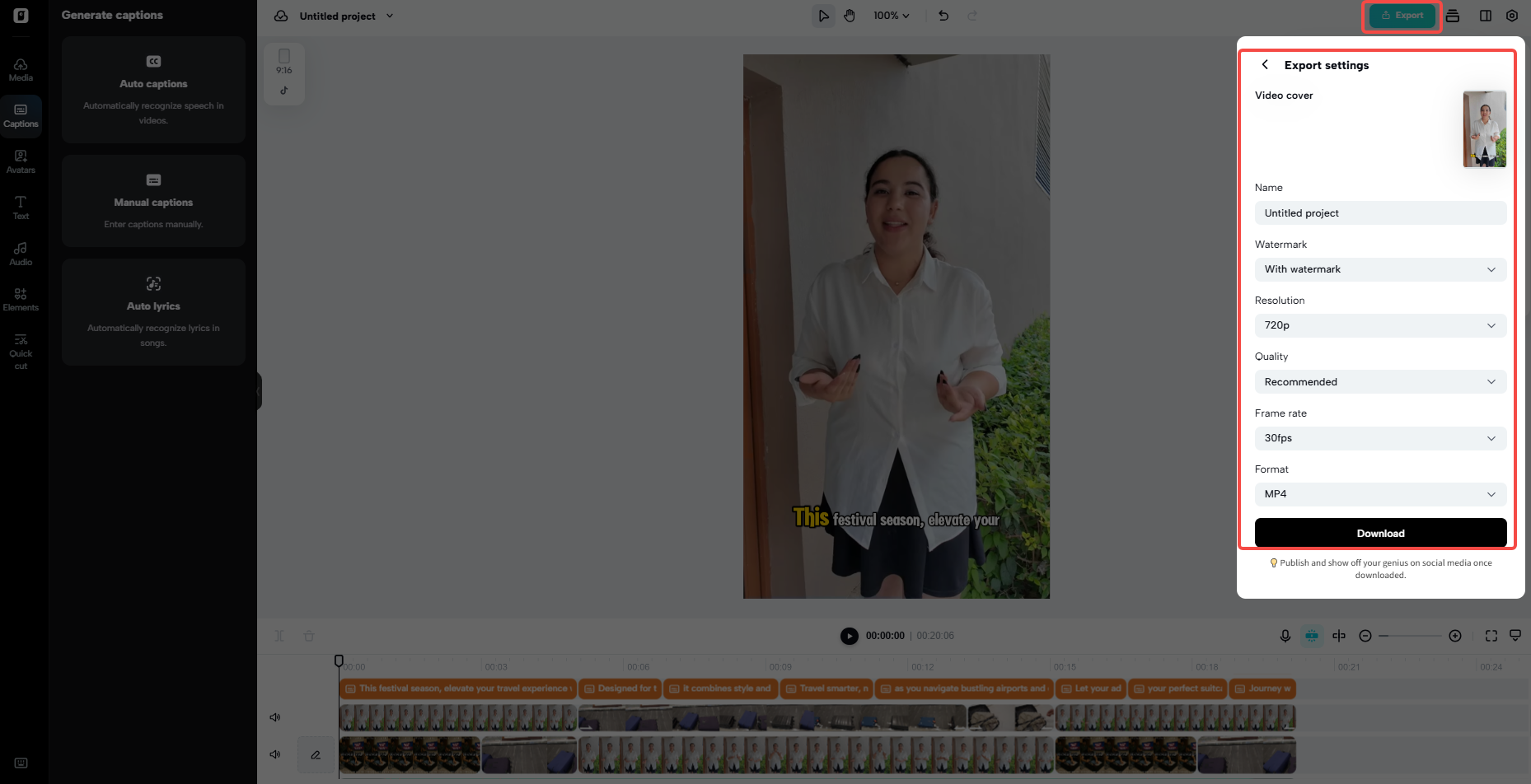
Task: Adjust the timeline zoom slider
Action: (x=1410, y=636)
